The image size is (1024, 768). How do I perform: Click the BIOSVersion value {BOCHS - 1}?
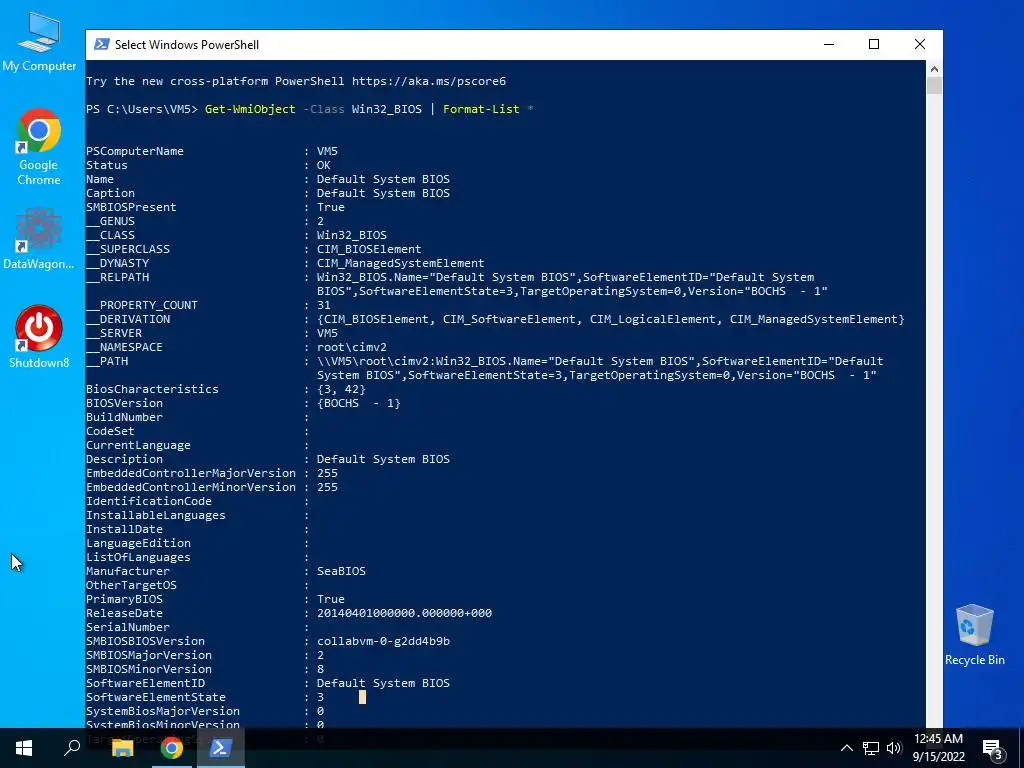[359, 403]
